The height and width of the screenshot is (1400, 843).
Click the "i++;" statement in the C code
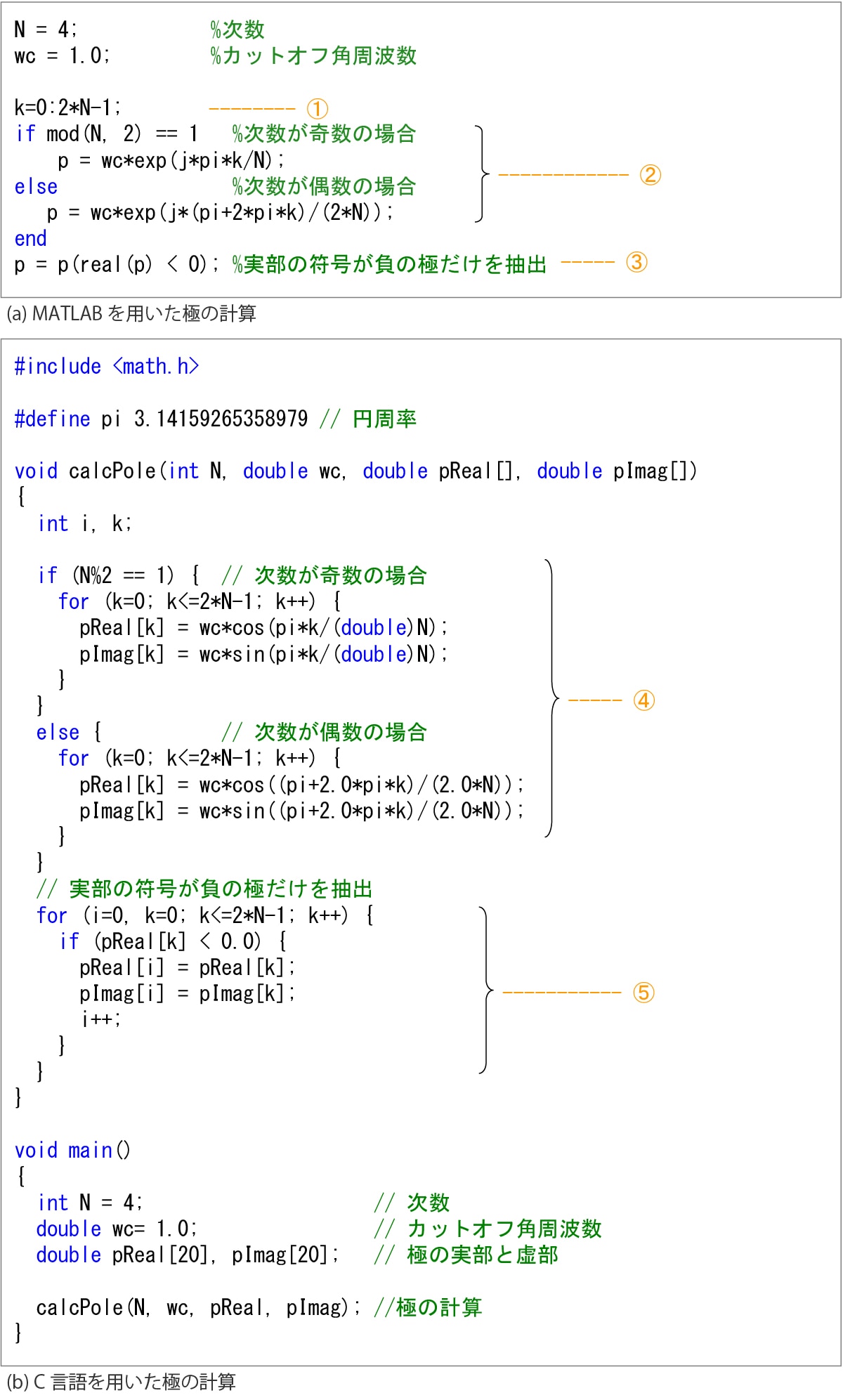[x=101, y=1019]
